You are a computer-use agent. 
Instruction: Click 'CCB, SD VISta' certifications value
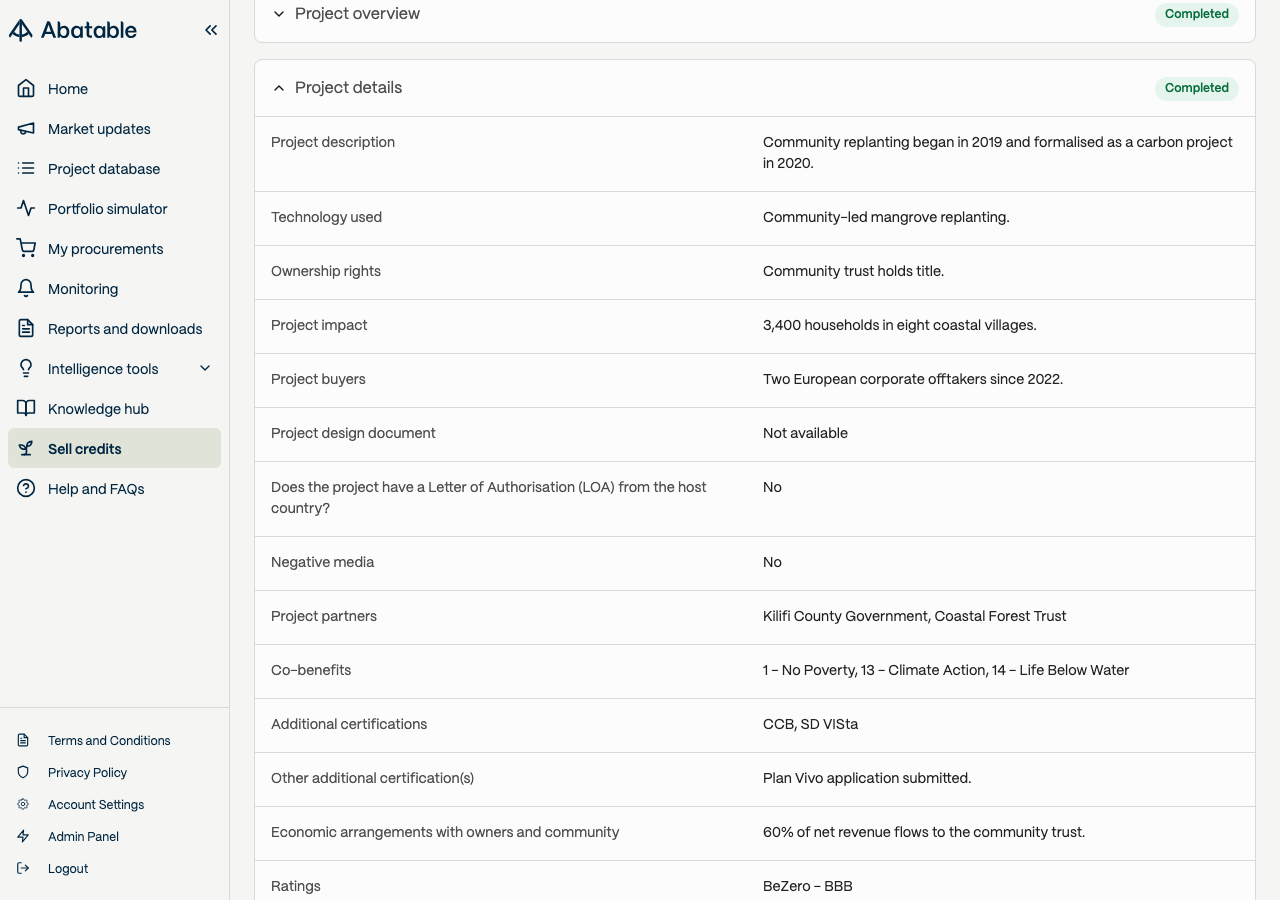tap(810, 724)
